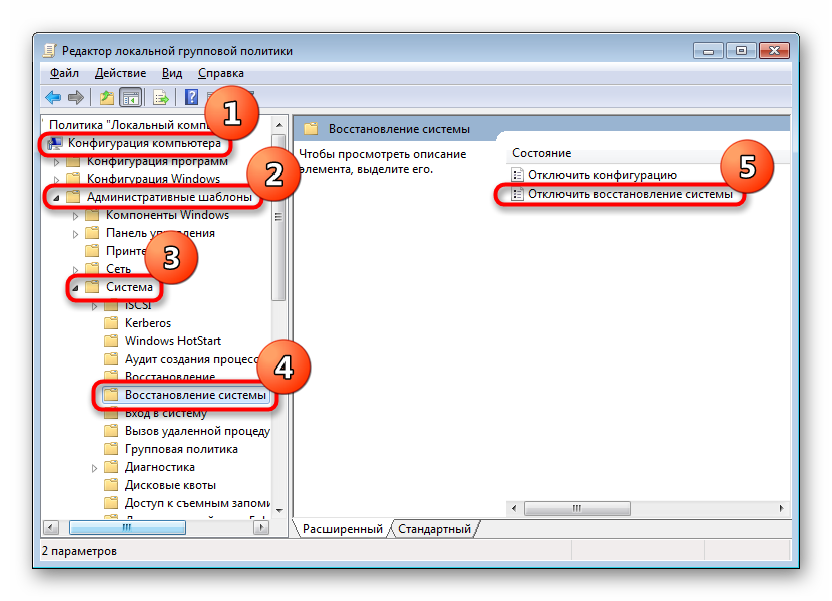
Task: Click the tree pane vertical scrollbar thumb
Action: tap(279, 216)
